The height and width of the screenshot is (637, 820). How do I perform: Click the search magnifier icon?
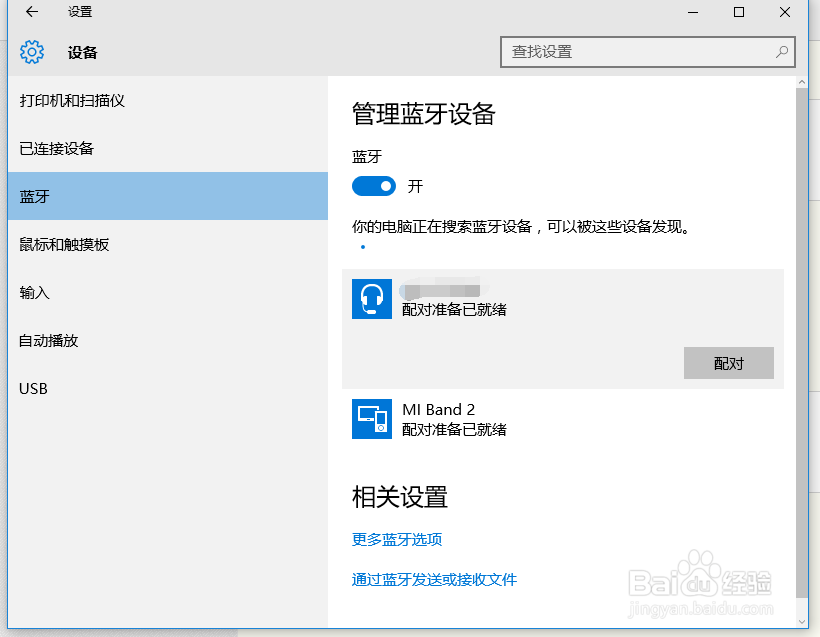coord(782,52)
